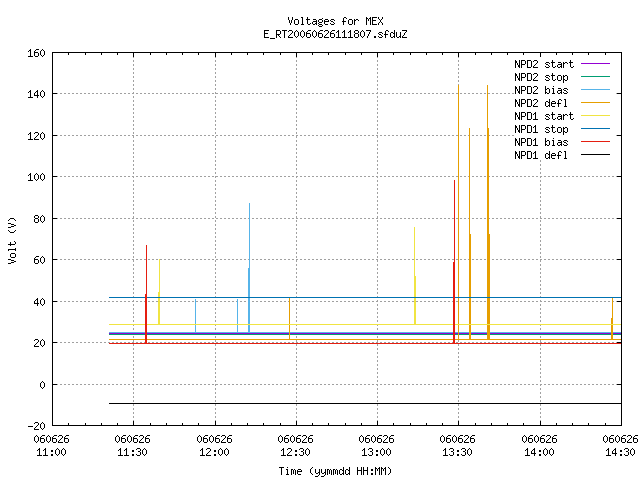Click the 'NPD2 stop' legend label
This screenshot has height=480, width=640.
tap(541, 77)
